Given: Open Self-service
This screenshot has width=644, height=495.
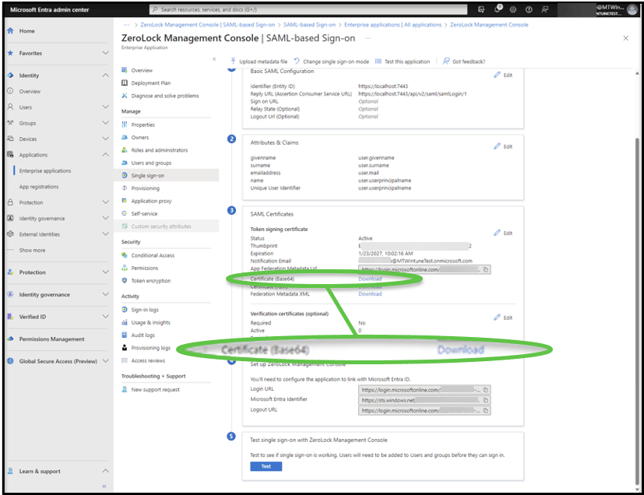Looking at the screenshot, I should tap(144, 214).
